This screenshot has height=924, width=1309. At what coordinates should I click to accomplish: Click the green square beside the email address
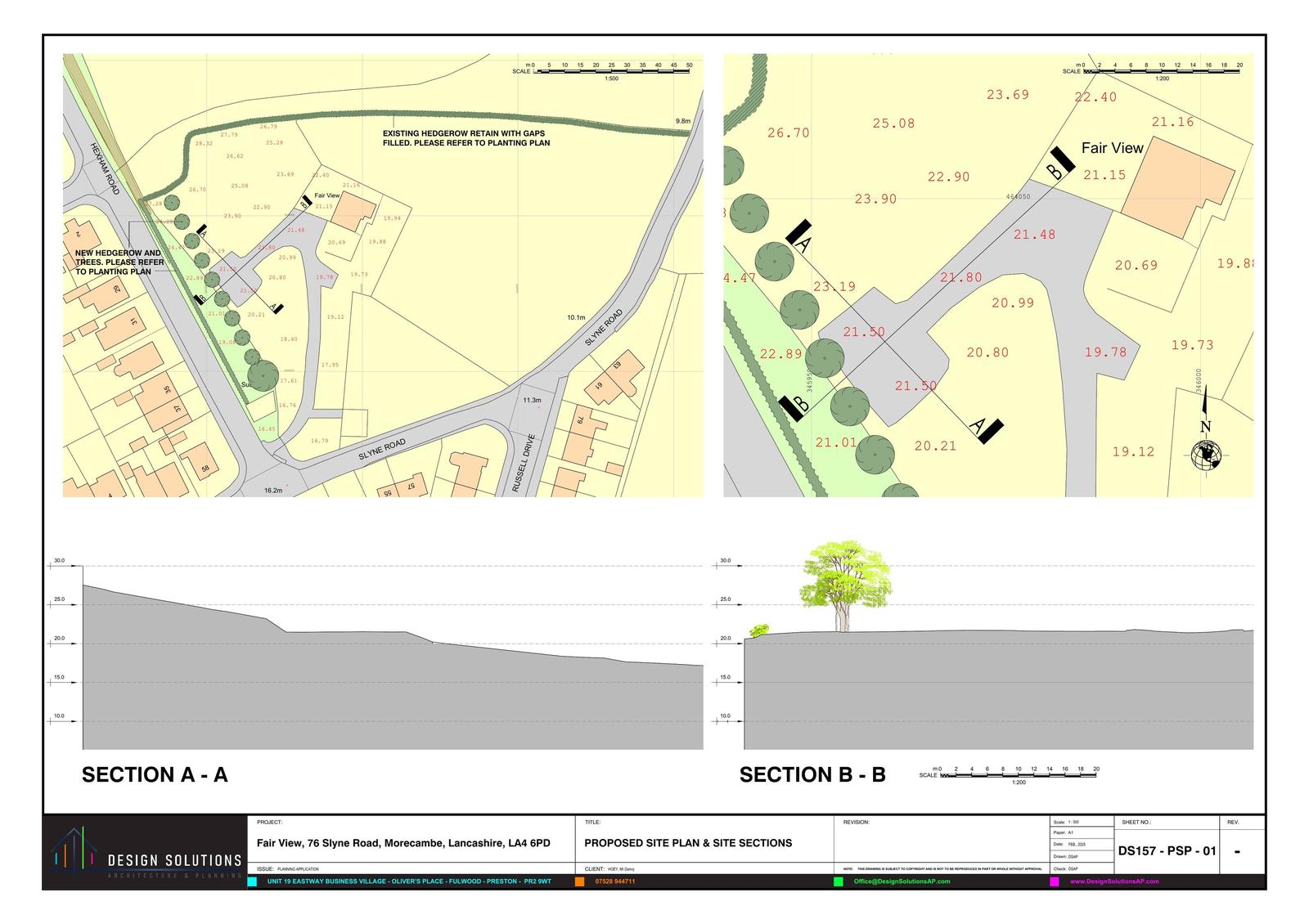tap(839, 881)
